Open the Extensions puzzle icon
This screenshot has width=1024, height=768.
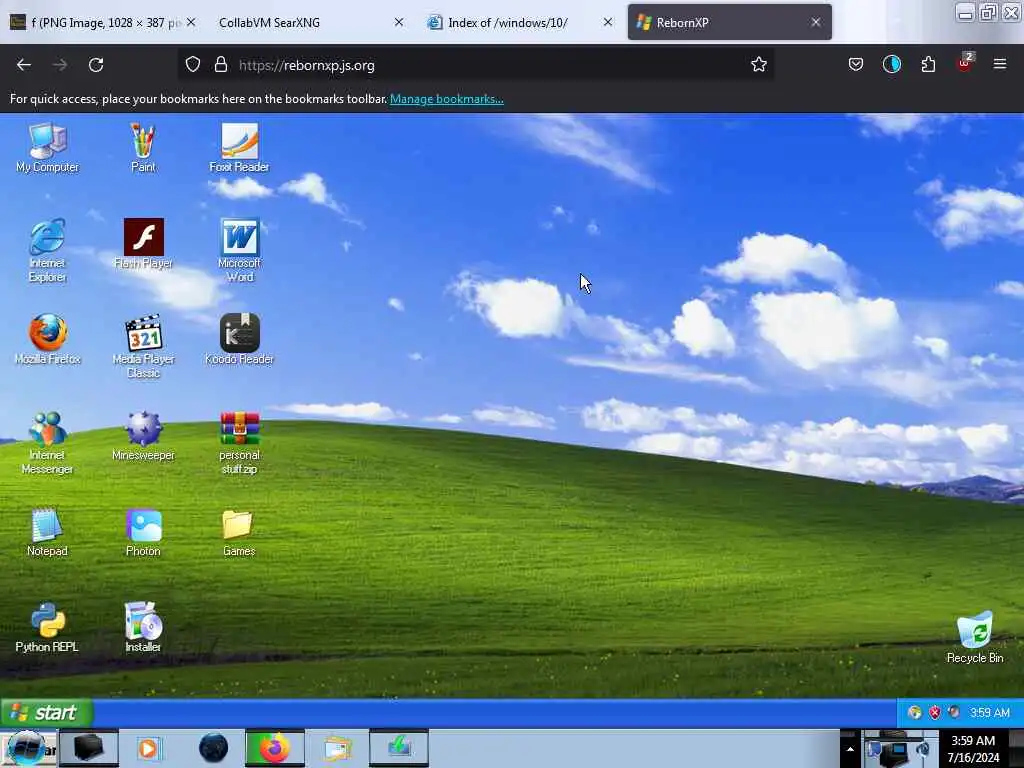point(928,65)
